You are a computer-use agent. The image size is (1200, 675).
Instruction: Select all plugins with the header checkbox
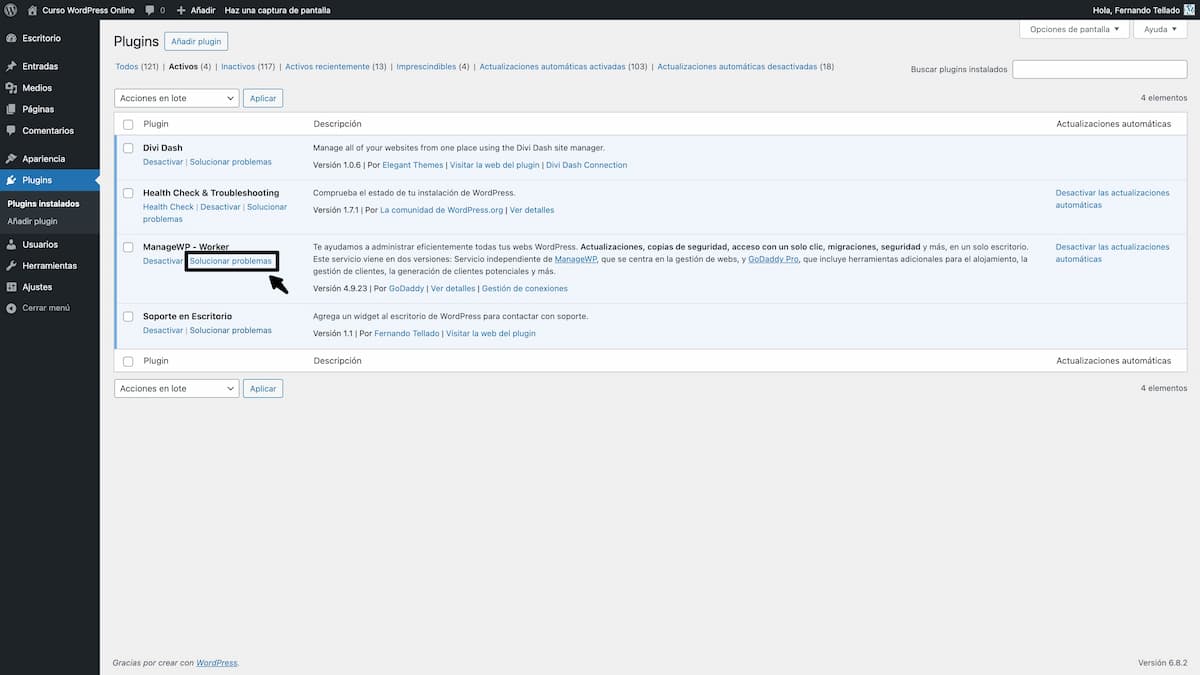coord(128,123)
